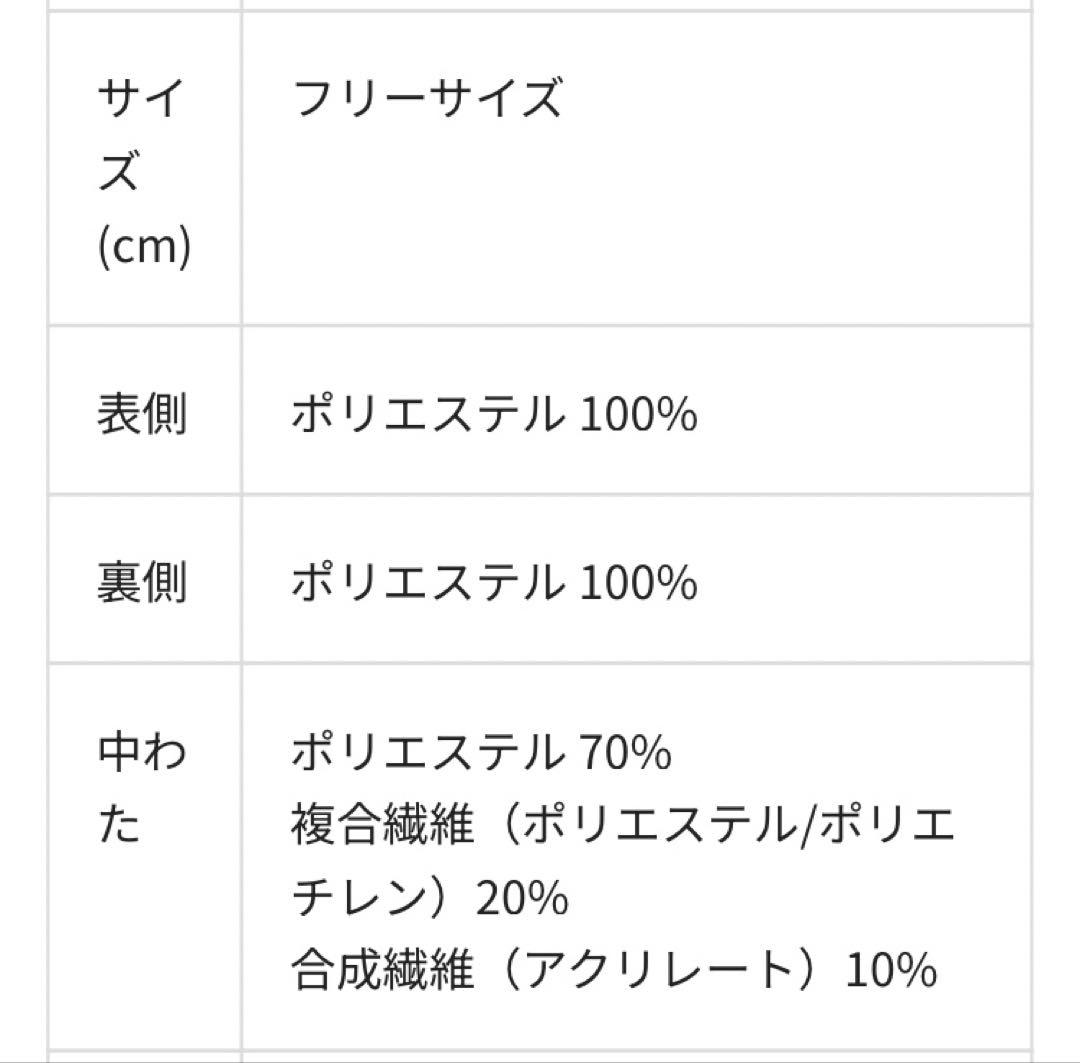Image resolution: width=1080 pixels, height=1063 pixels.
Task: Click the ポリエステル/ポリエ text in parentheses
Action: click(738, 827)
